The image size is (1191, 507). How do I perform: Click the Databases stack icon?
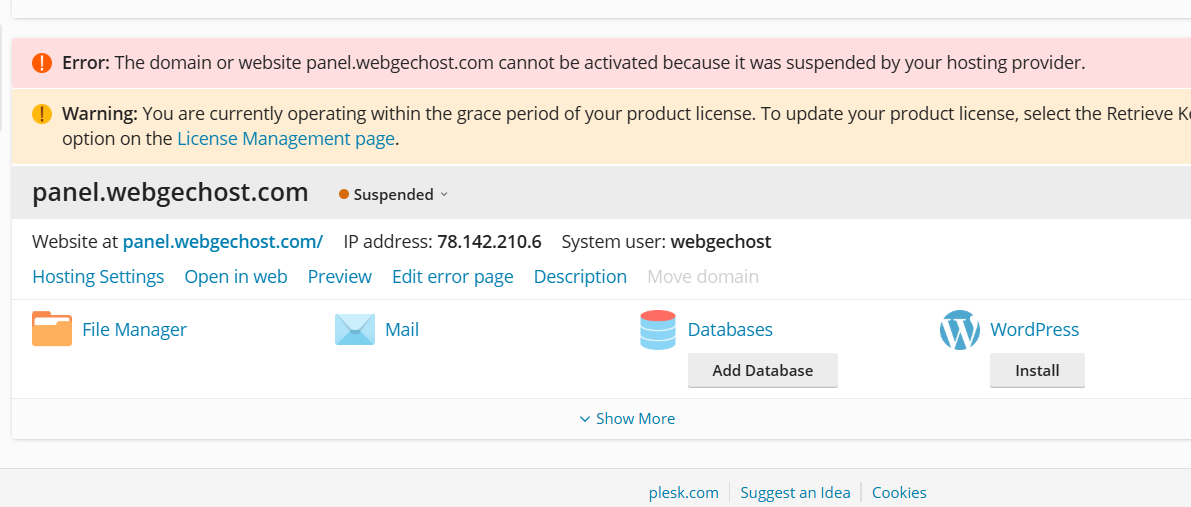[x=658, y=330]
